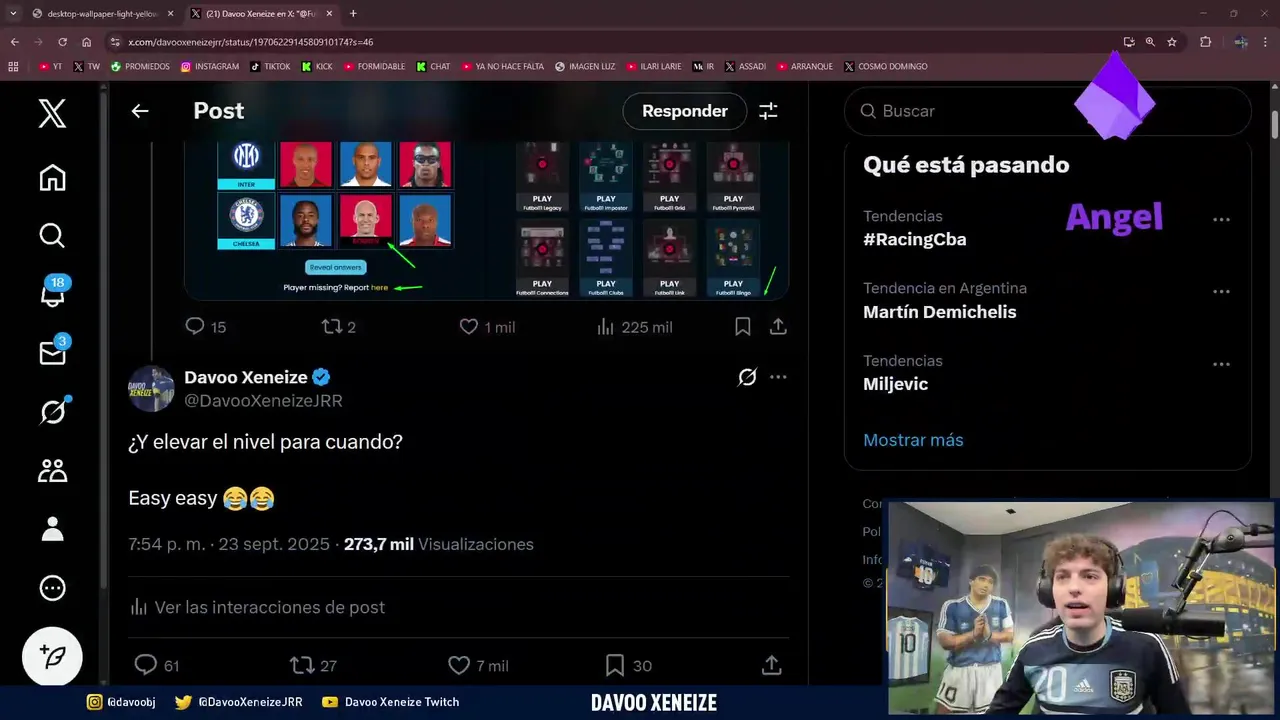Compose a new post with feather button
The height and width of the screenshot is (720, 1280).
(52, 656)
